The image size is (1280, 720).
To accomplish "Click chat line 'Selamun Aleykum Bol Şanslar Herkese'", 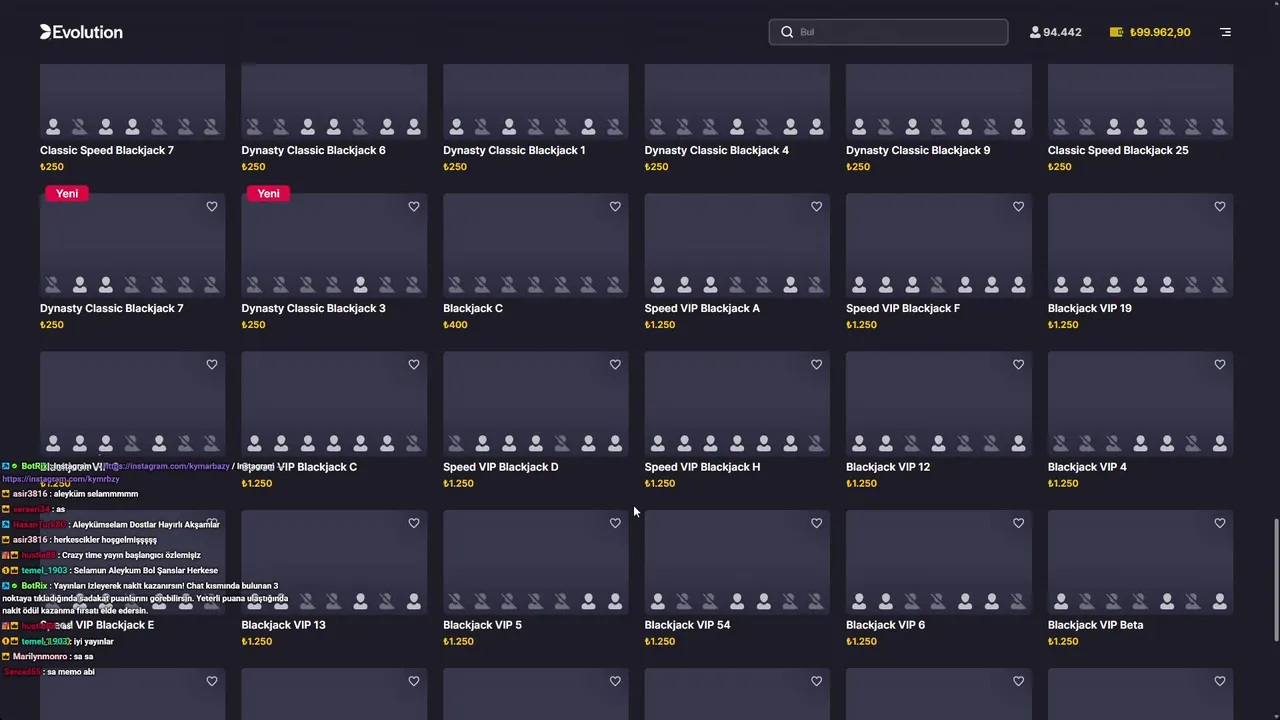I will click(110, 571).
